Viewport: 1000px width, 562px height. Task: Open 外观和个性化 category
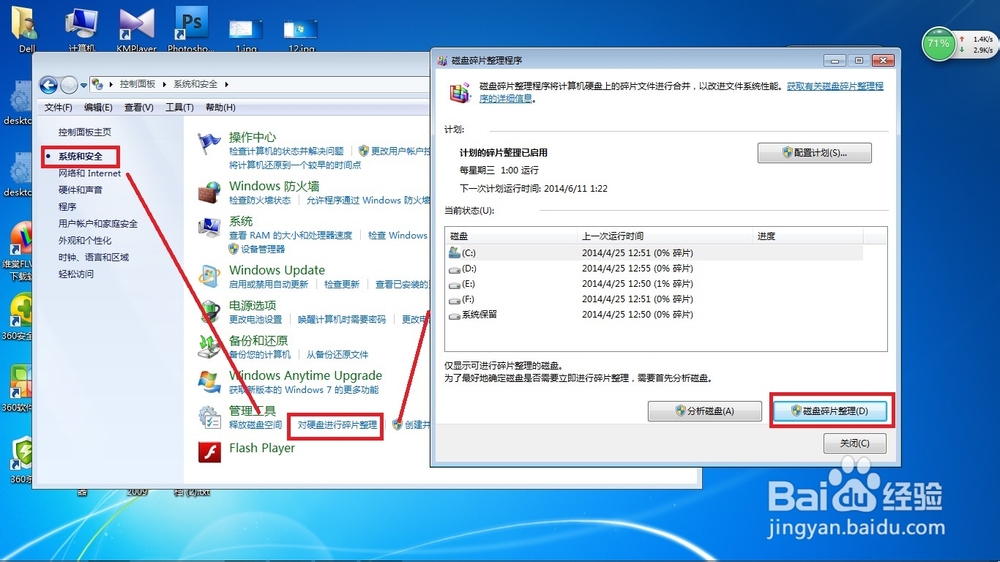pos(85,240)
